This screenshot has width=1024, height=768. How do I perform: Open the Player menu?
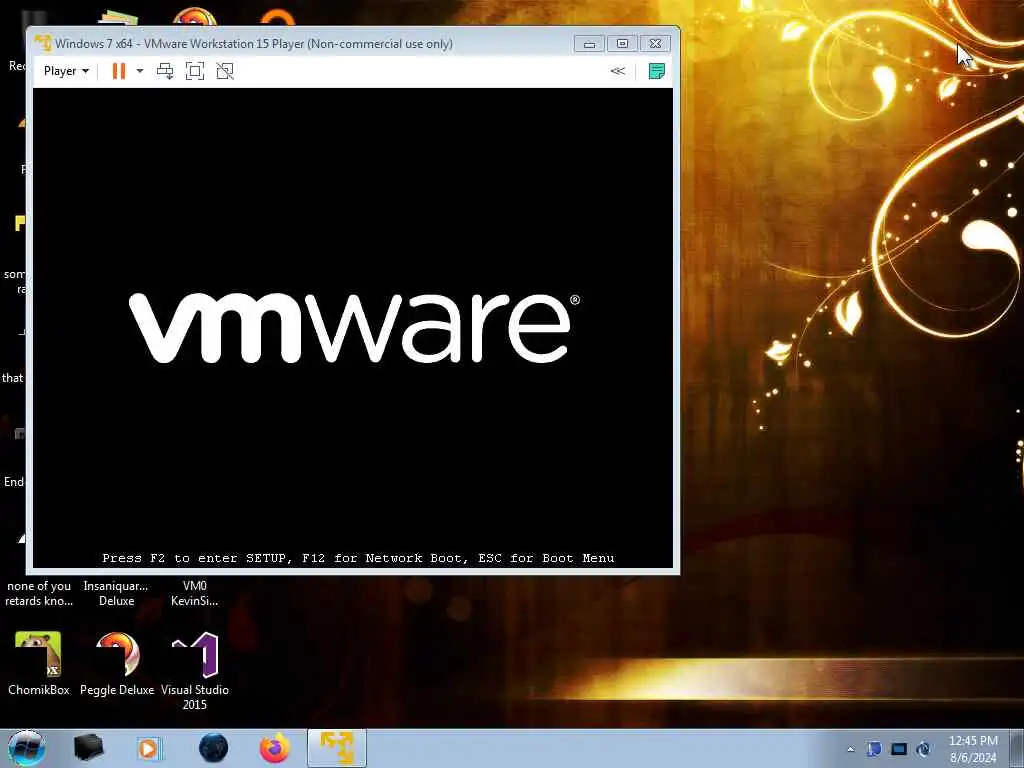66,71
